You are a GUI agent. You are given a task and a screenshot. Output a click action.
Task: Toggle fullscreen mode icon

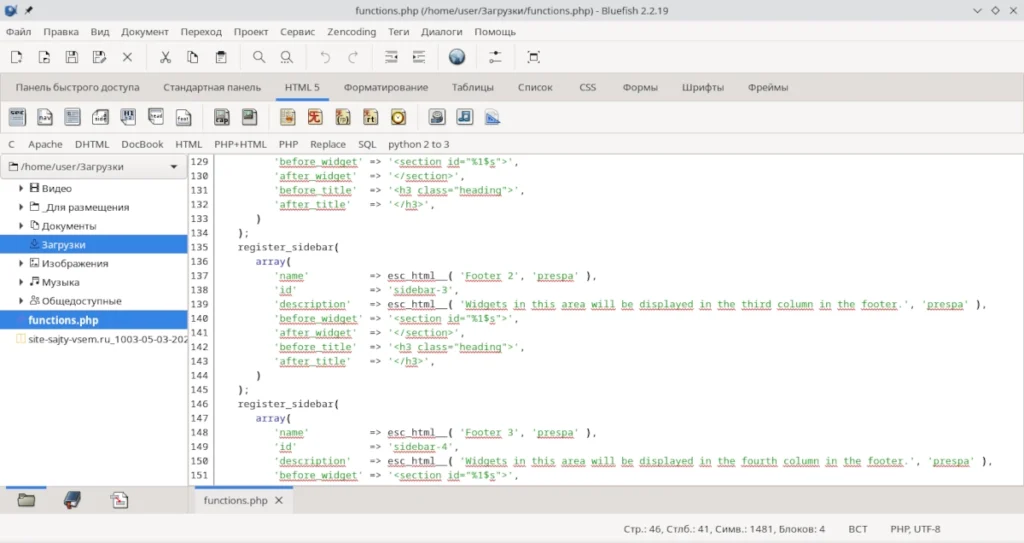(534, 58)
